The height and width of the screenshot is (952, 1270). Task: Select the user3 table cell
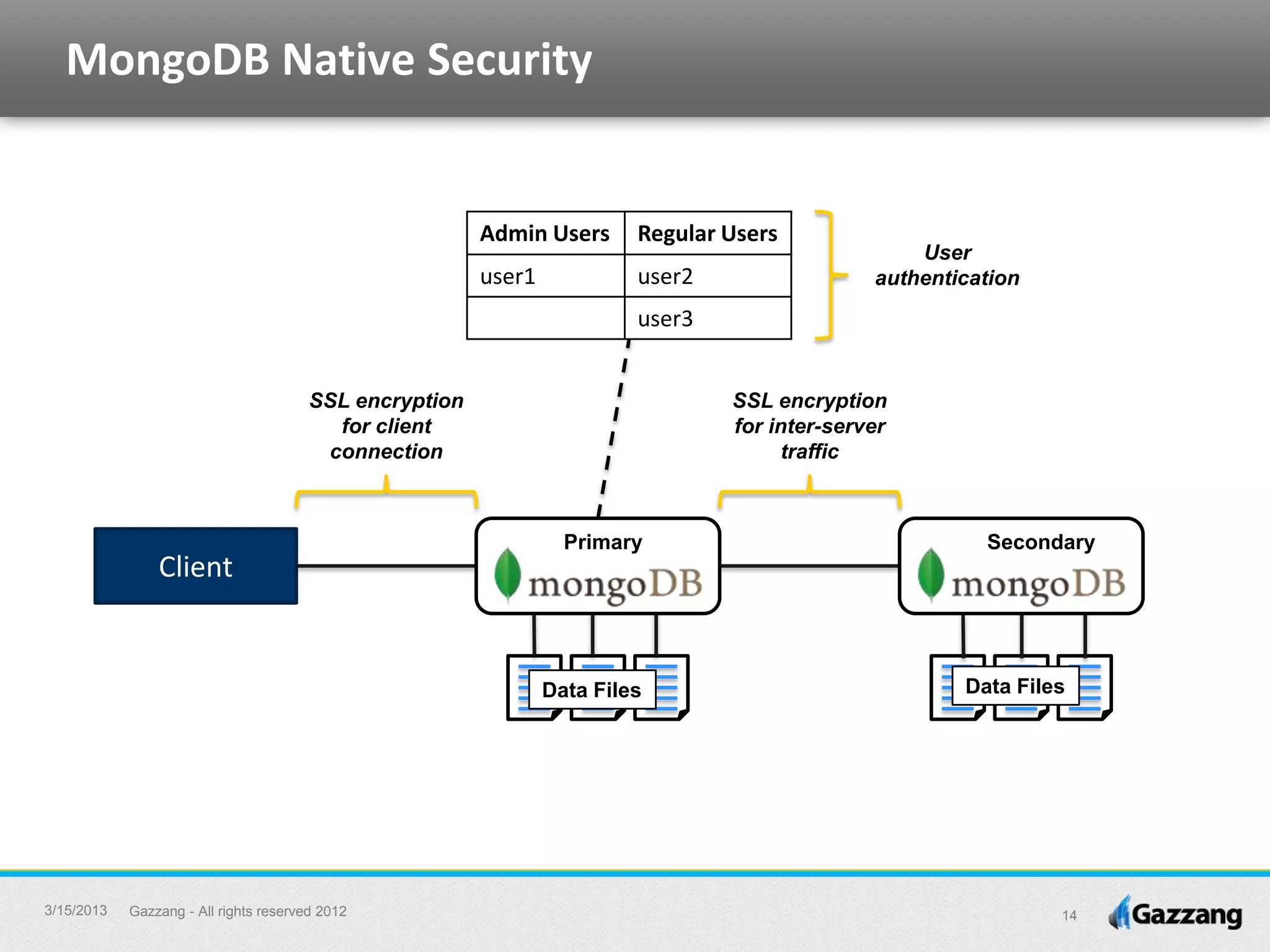point(708,319)
